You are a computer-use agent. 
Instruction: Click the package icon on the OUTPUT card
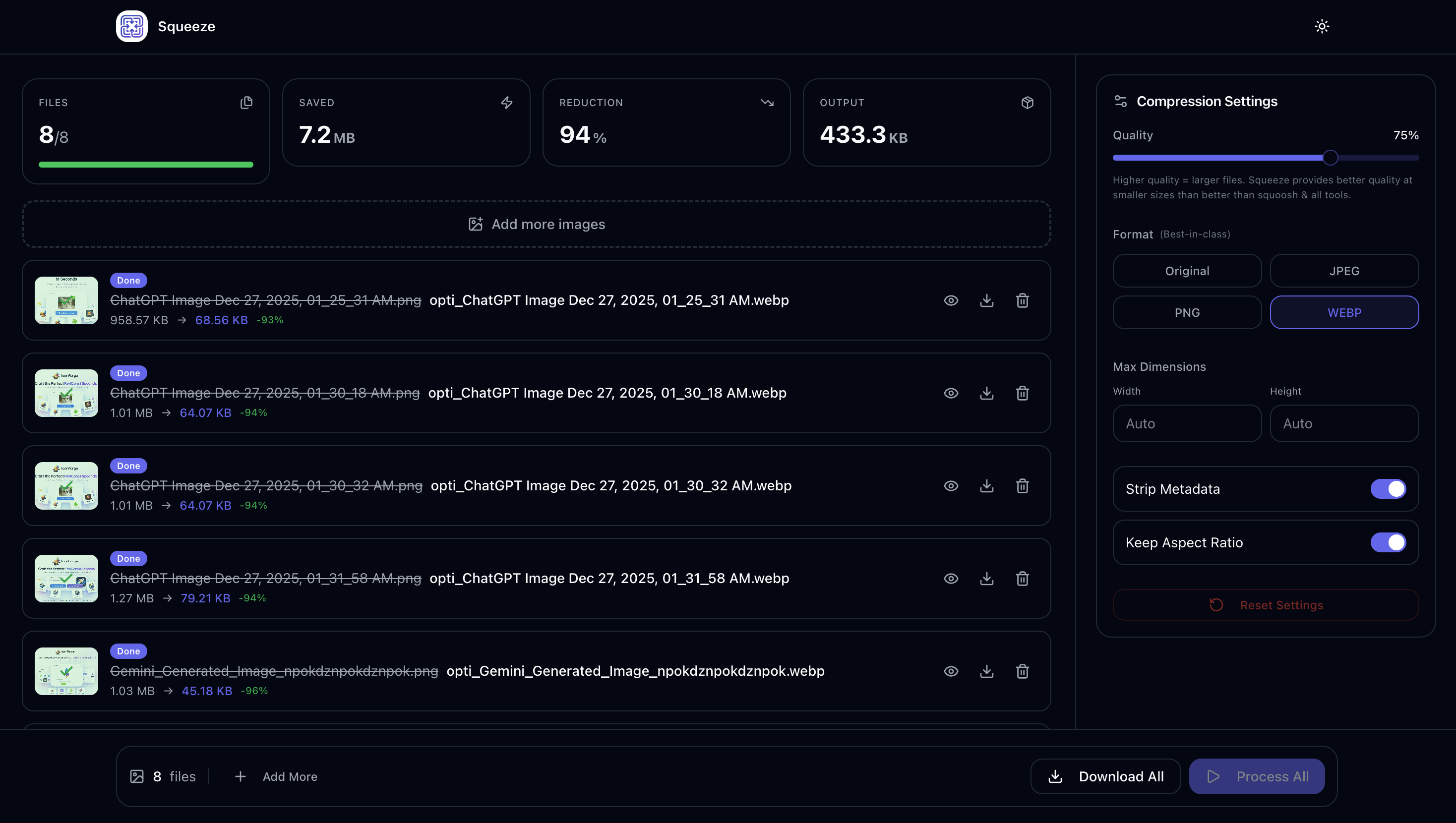click(x=1027, y=102)
